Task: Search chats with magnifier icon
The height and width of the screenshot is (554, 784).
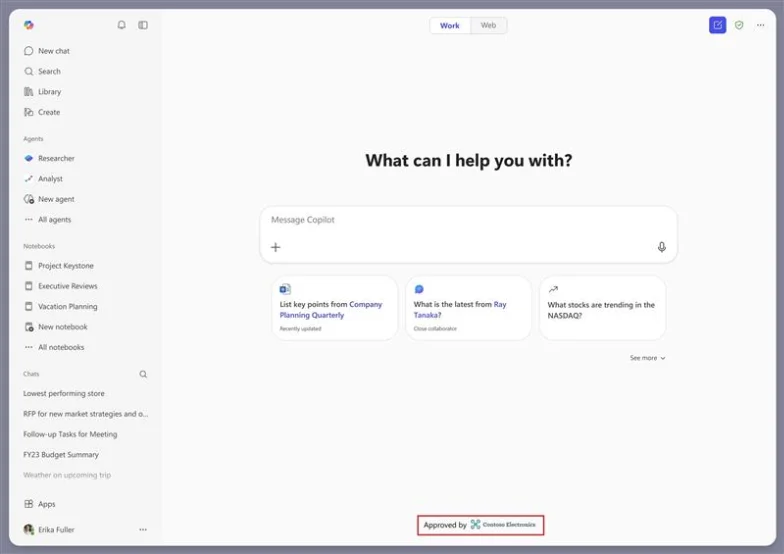Action: (143, 374)
